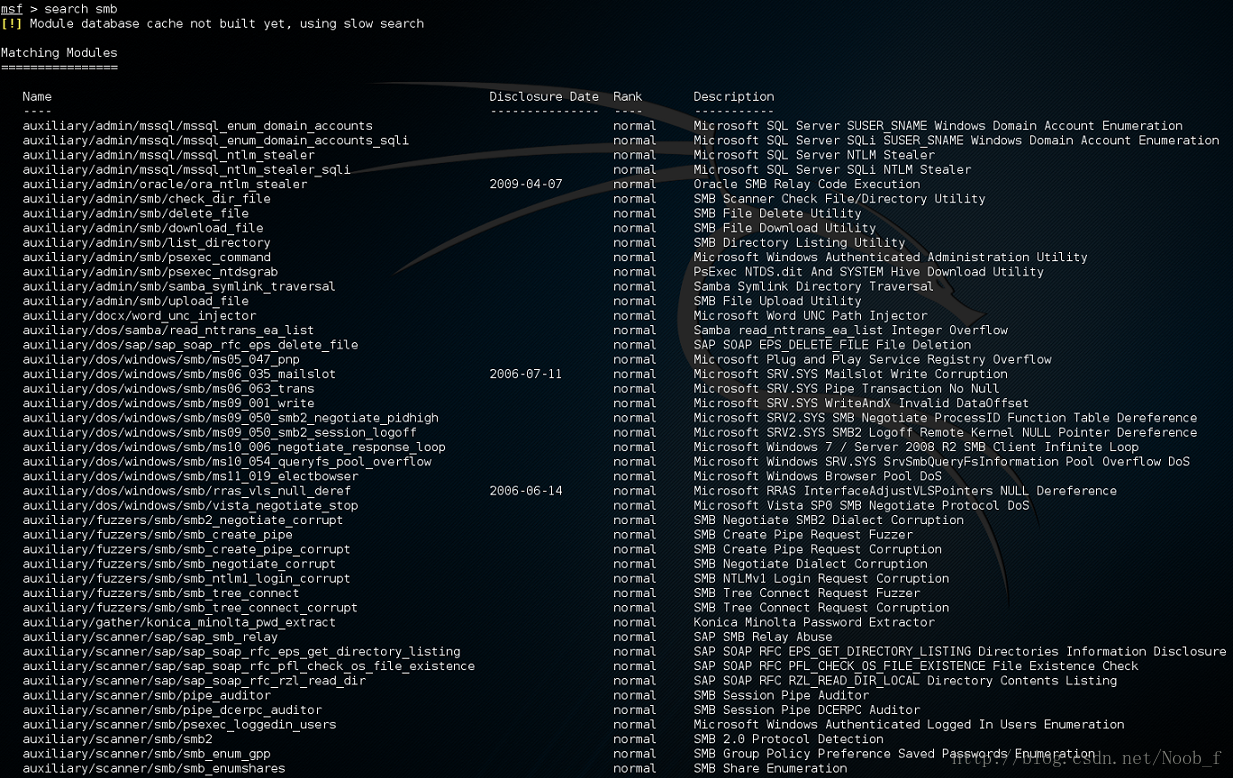Viewport: 1233px width, 778px height.
Task: Select ms09_050_smb2_session_logoff module name
Action: coord(220,433)
